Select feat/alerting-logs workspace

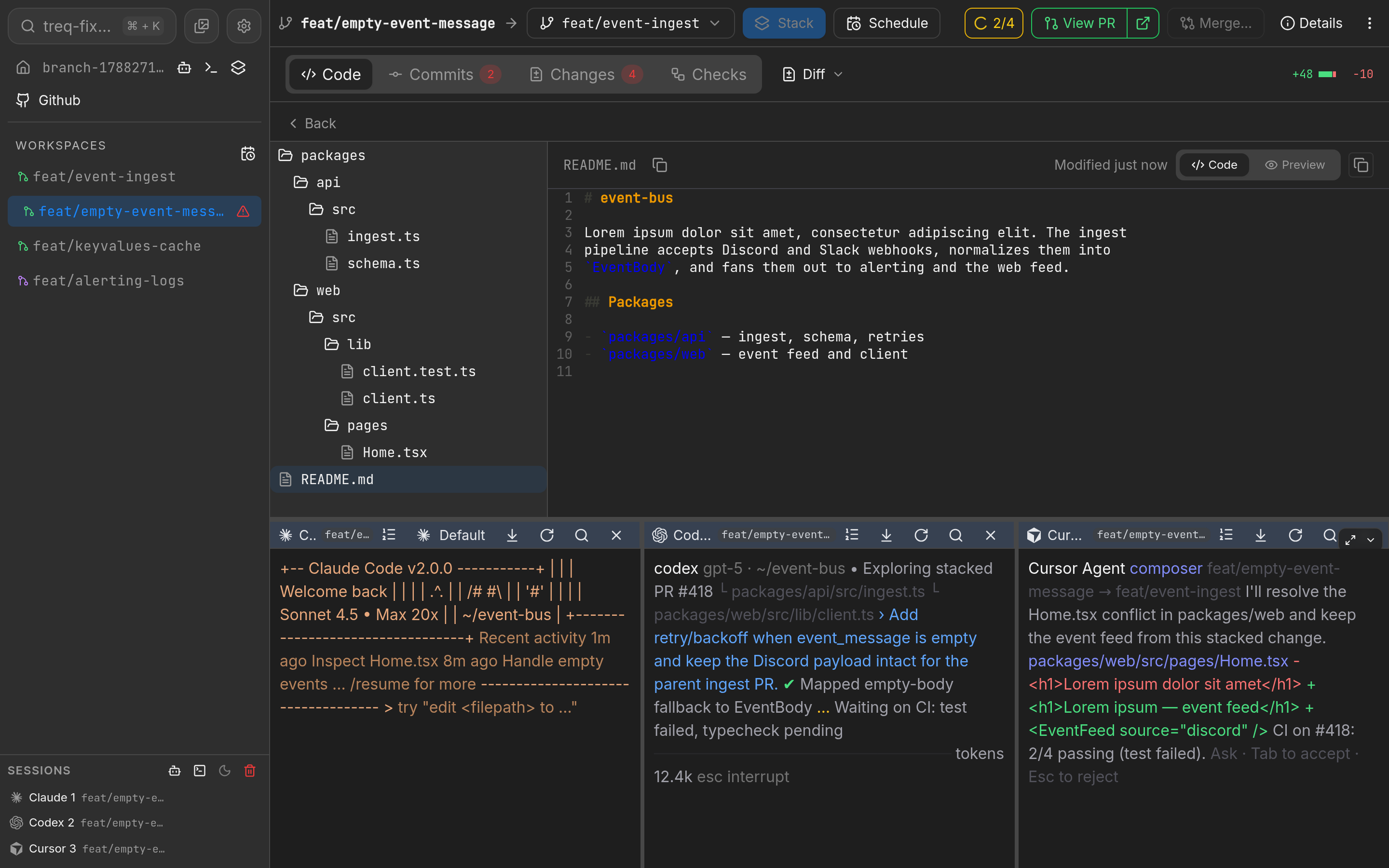pyautogui.click(x=134, y=281)
